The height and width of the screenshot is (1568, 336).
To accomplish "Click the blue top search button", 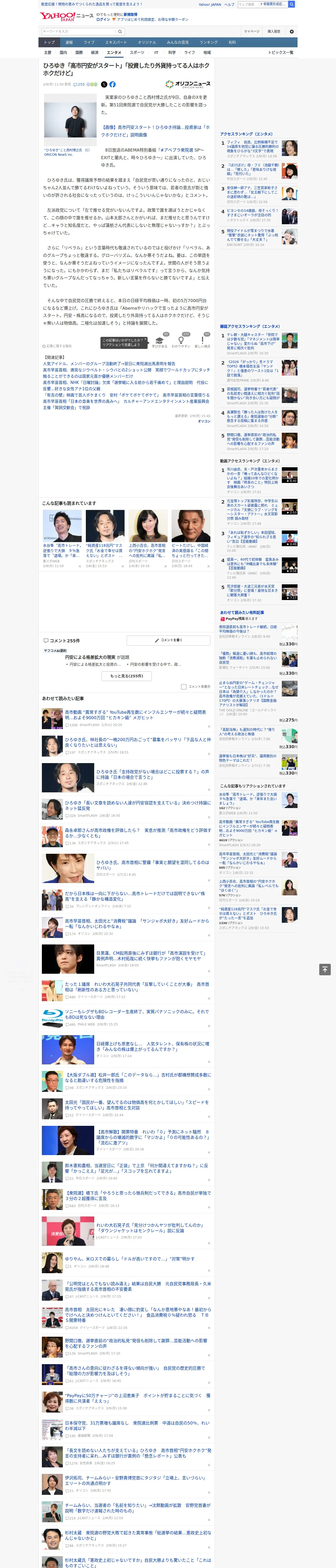I will pos(292,4).
